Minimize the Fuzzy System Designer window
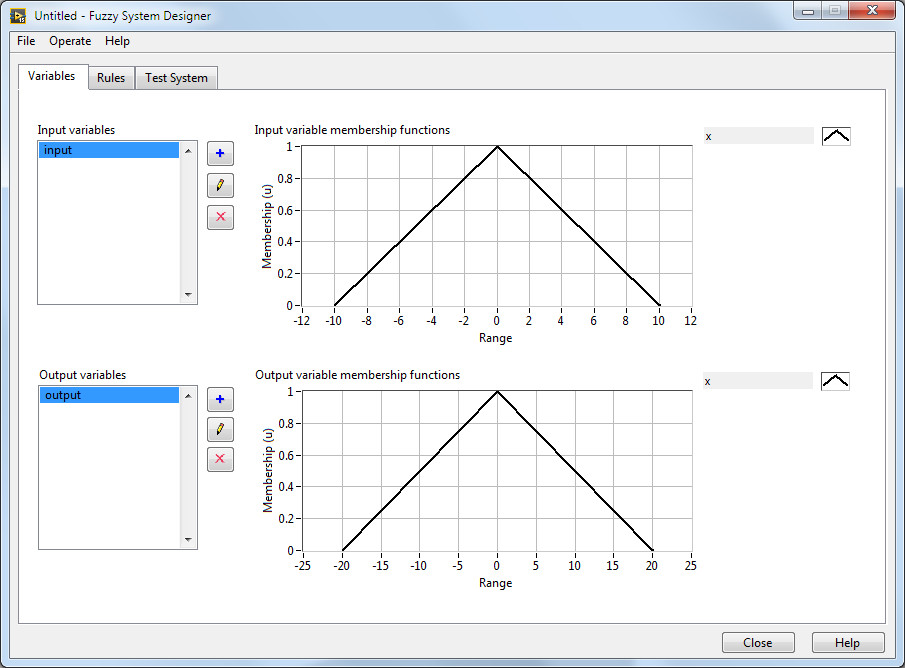Viewport: 905px width, 668px height. click(x=807, y=11)
